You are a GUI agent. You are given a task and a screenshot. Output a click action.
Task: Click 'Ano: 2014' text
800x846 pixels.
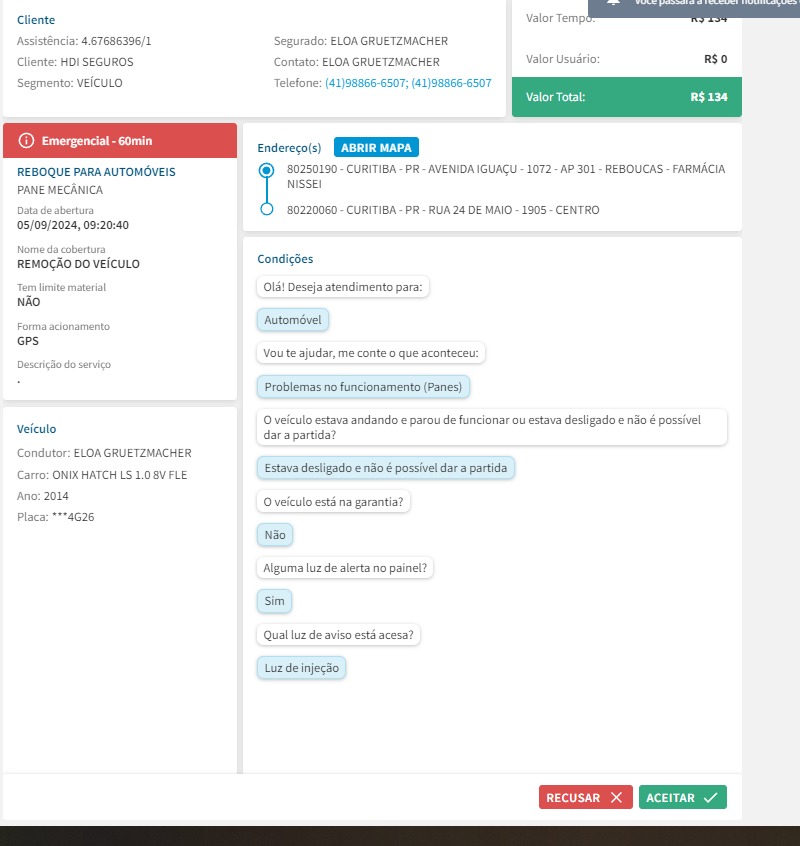(43, 496)
